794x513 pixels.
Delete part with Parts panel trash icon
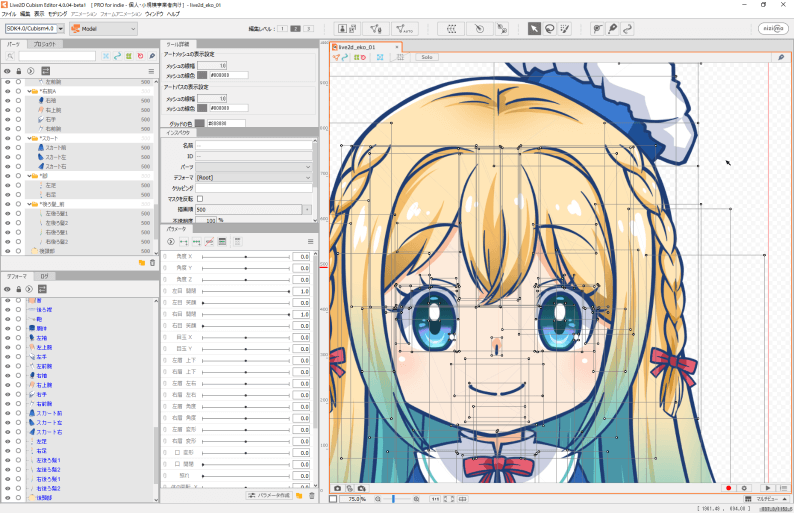[152, 263]
